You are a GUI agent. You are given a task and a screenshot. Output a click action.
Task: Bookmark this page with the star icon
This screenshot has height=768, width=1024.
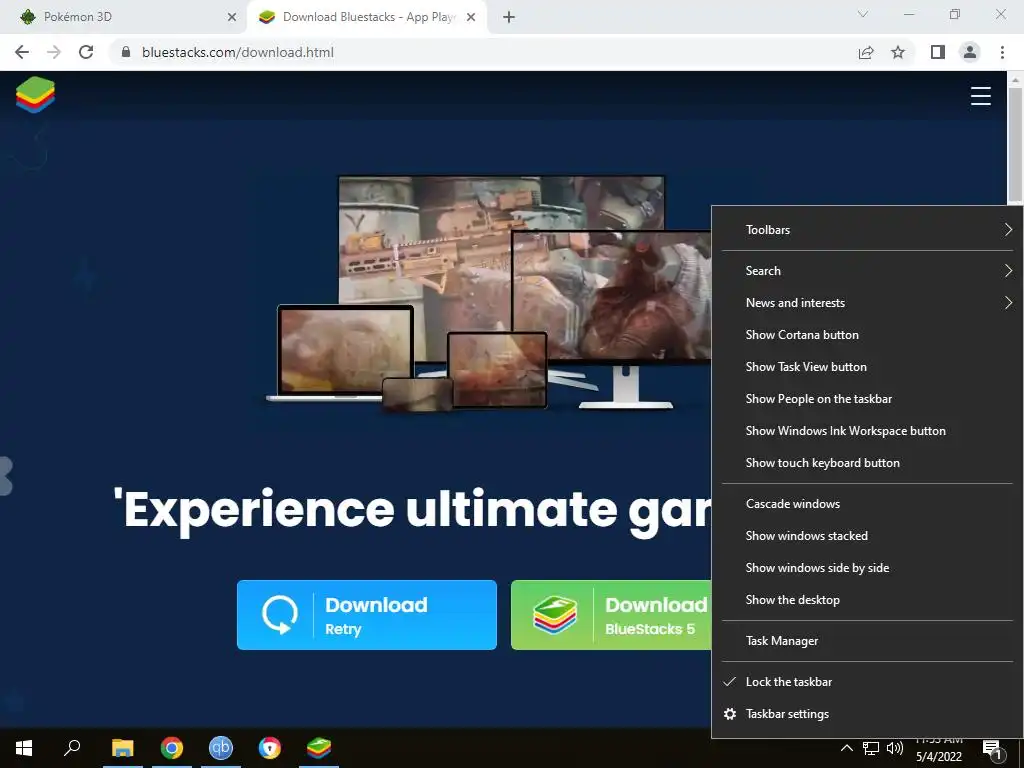898,52
